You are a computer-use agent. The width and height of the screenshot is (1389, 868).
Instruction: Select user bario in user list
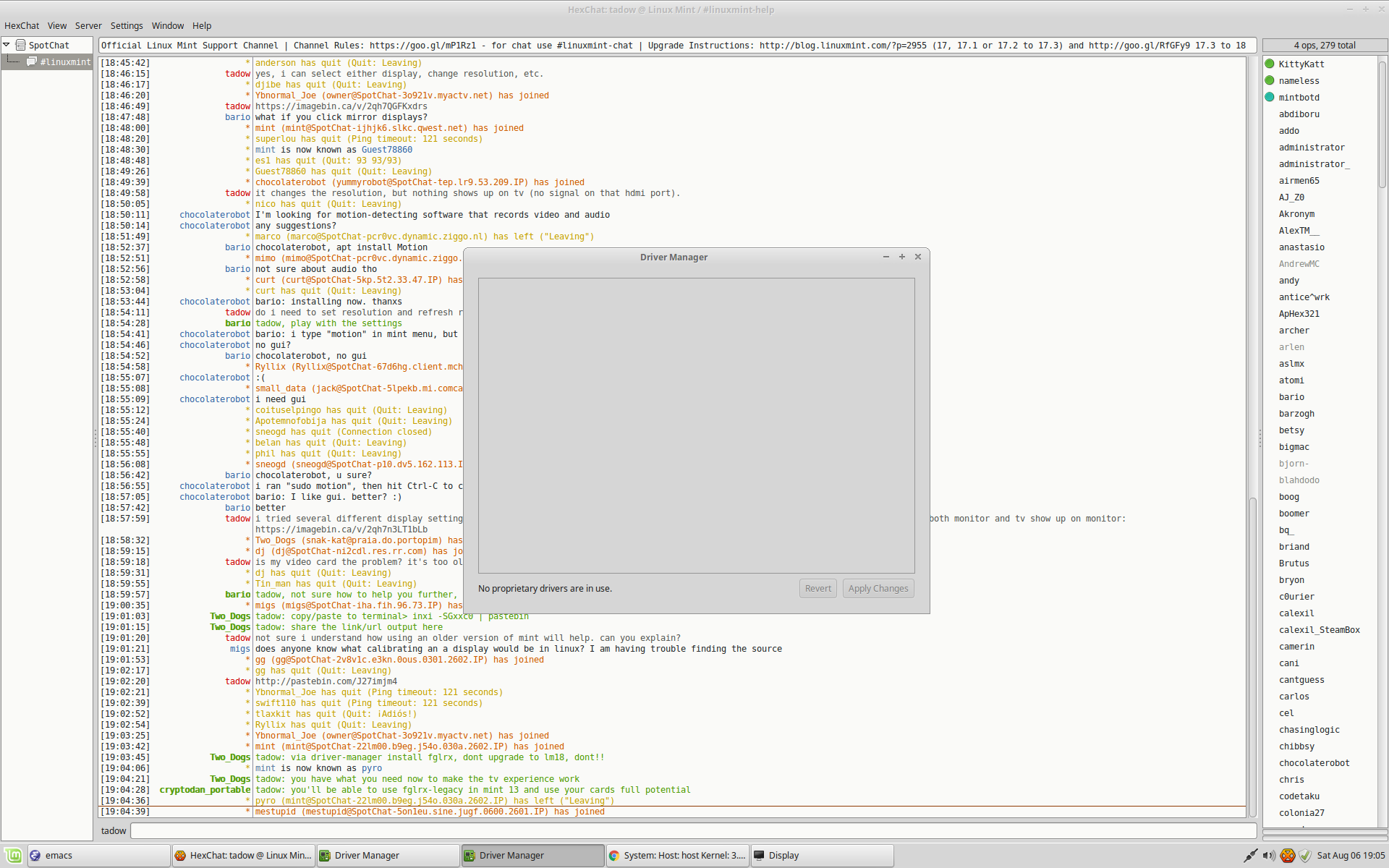point(1291,396)
